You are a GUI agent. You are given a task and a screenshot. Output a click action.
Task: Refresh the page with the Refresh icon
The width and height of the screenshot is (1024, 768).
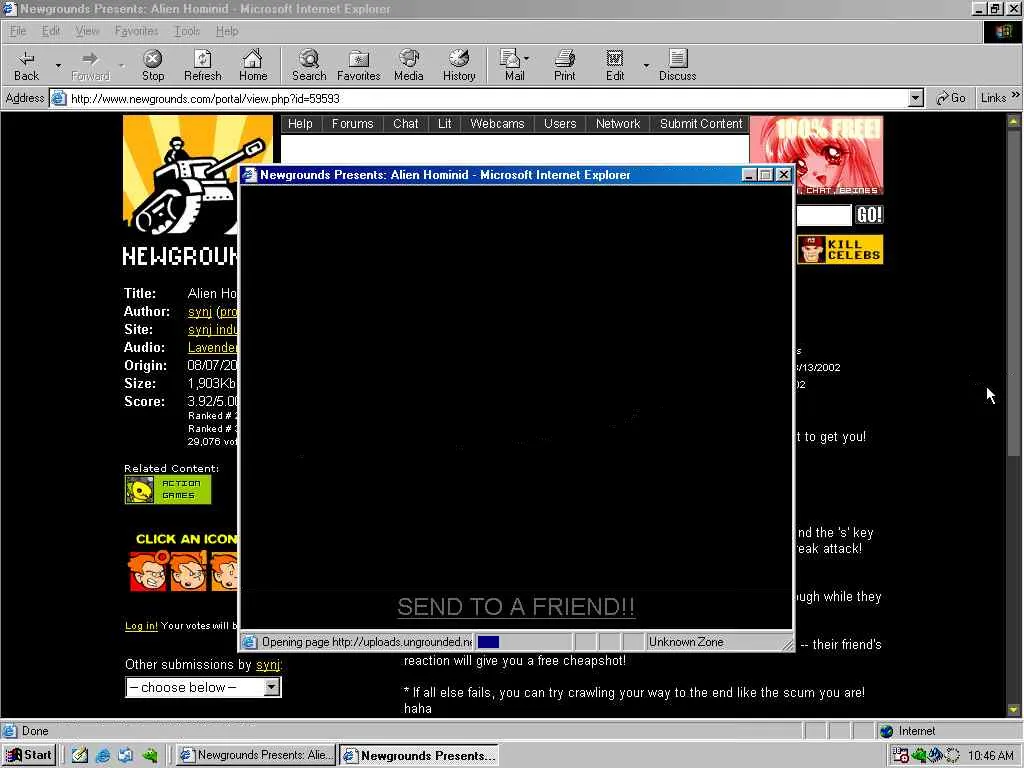[202, 65]
